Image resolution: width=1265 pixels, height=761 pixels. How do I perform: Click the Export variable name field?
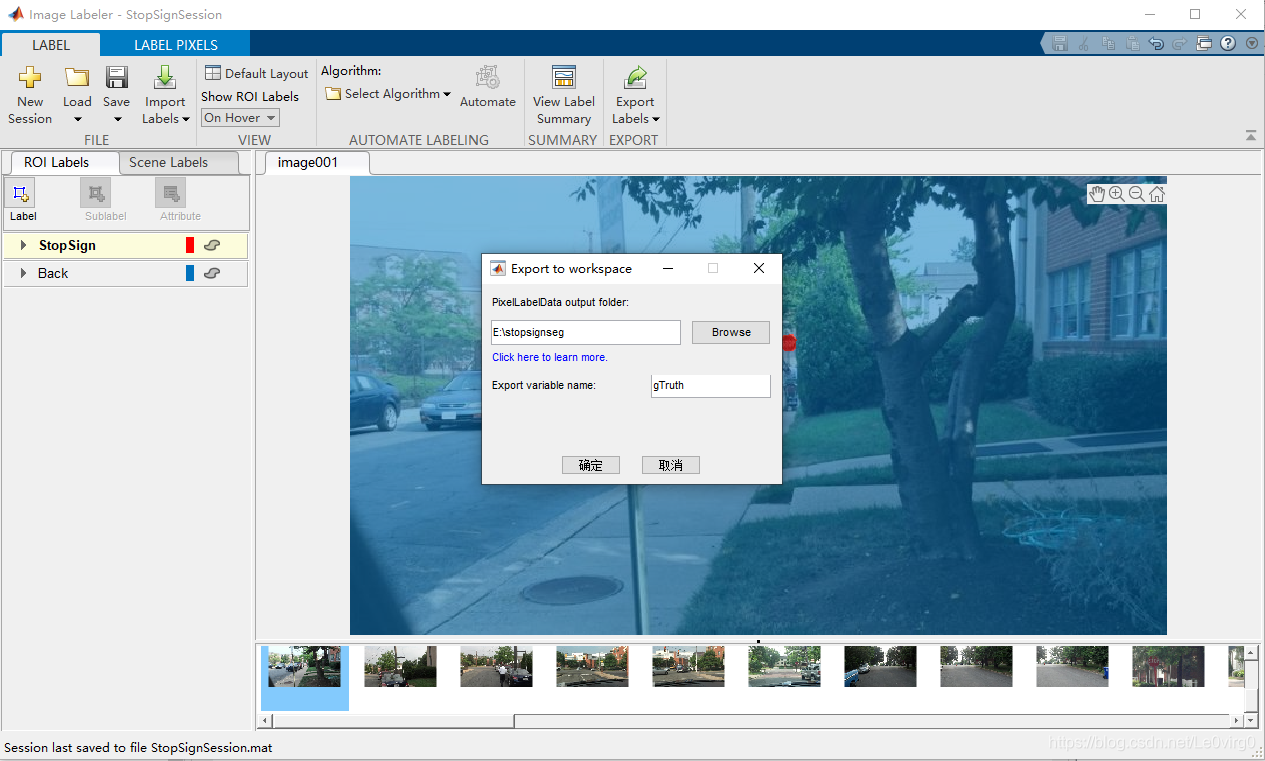point(711,385)
